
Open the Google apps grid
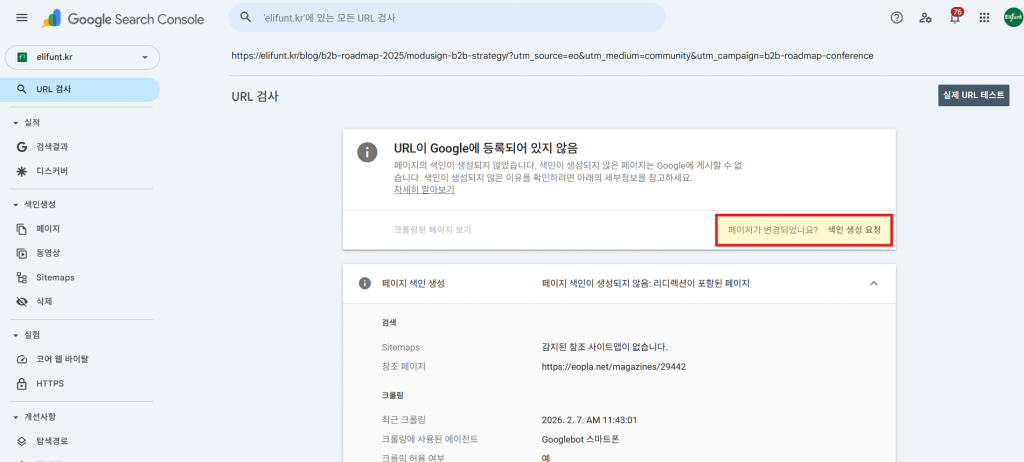(984, 18)
